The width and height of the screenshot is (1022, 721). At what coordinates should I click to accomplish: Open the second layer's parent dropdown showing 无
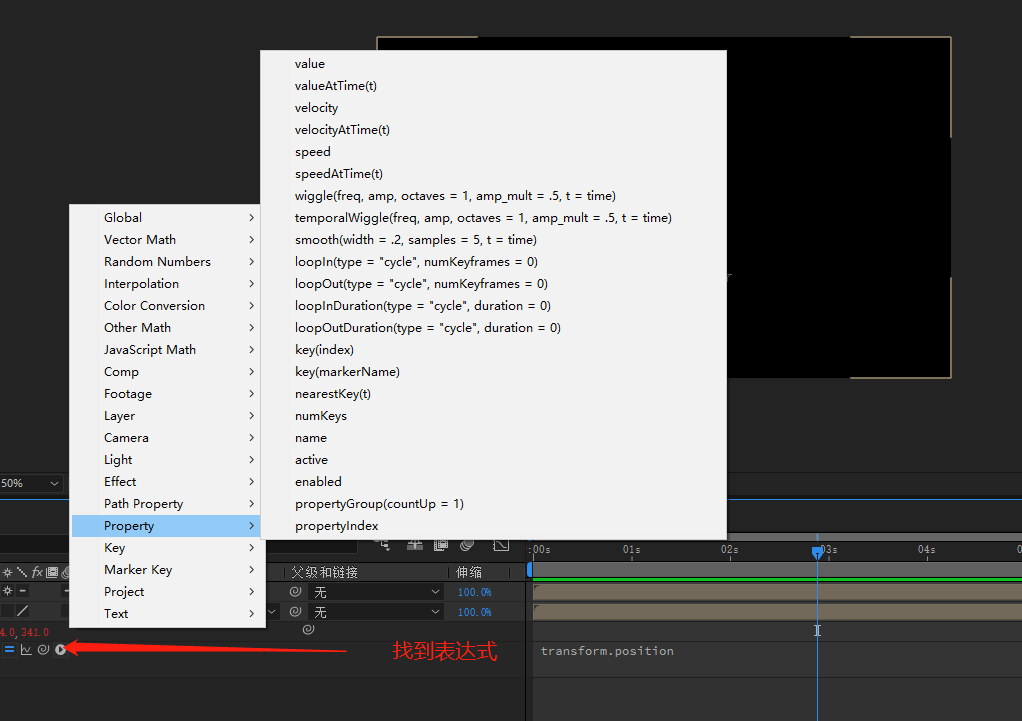coord(377,612)
